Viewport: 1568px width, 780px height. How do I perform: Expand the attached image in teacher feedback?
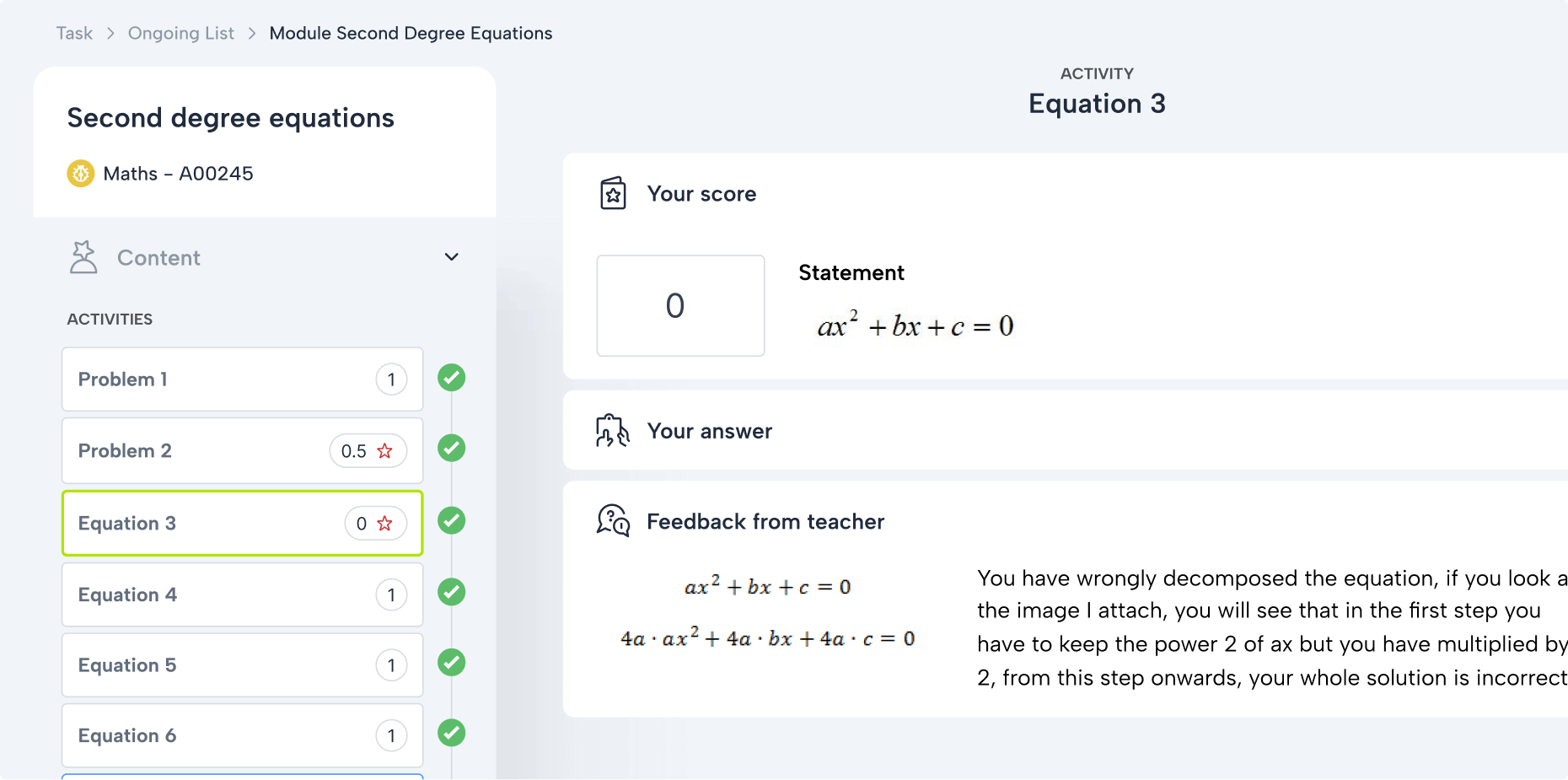(x=767, y=611)
